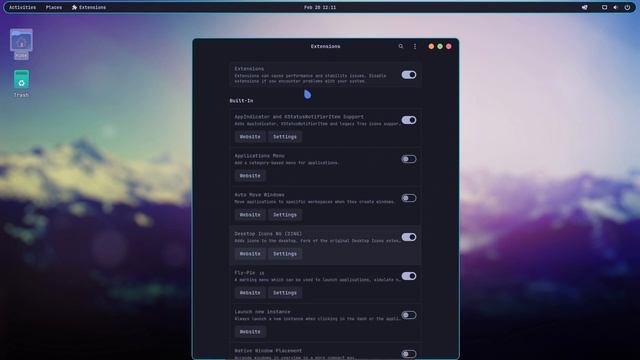Close the Extensions window with red button

pos(449,47)
